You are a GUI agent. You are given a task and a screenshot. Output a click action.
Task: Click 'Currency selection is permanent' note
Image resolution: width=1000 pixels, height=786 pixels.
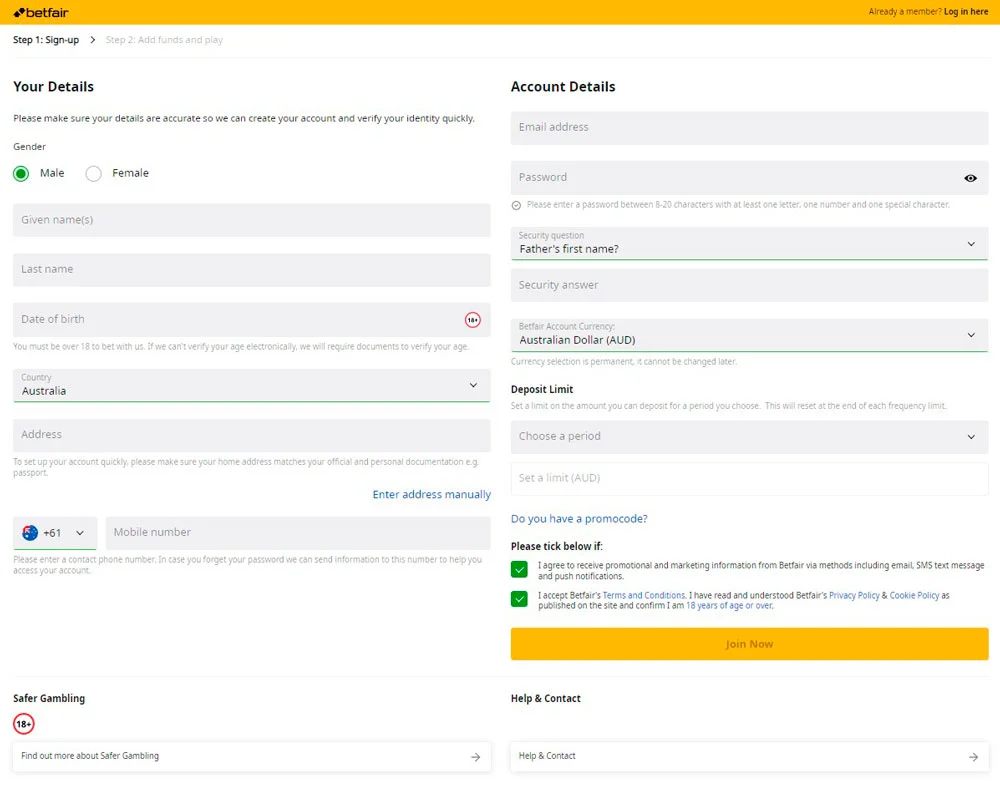point(624,362)
